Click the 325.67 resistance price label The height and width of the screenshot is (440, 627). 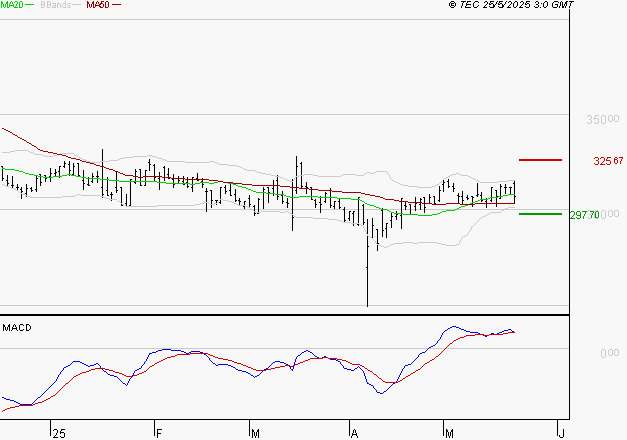point(608,161)
